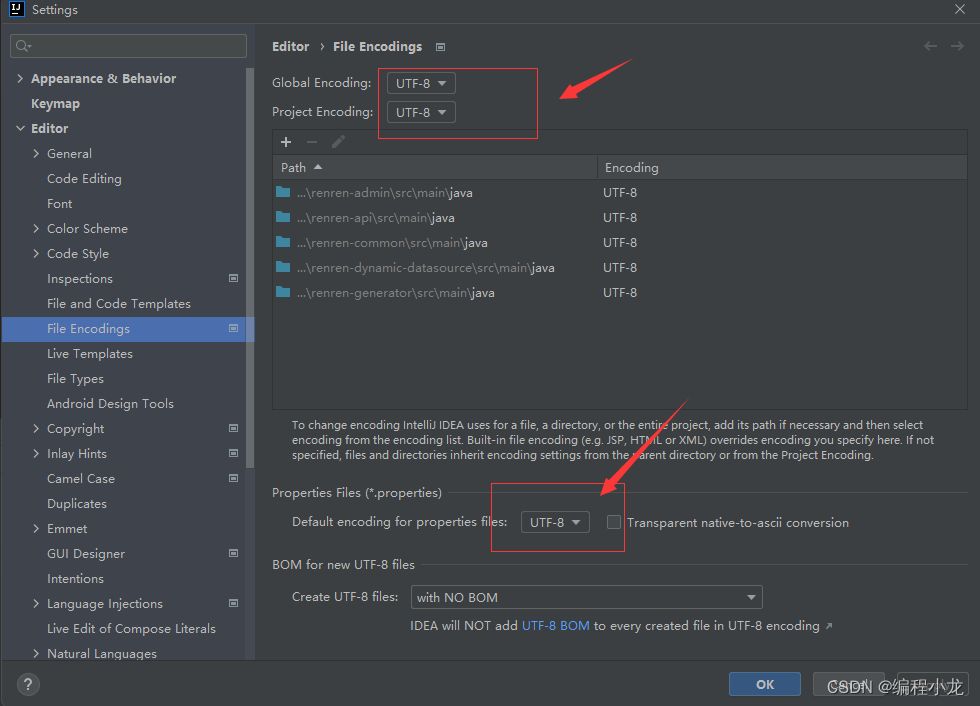Click the renren-dynamic-datasource folder icon
This screenshot has width=980, height=706.
pyautogui.click(x=283, y=267)
